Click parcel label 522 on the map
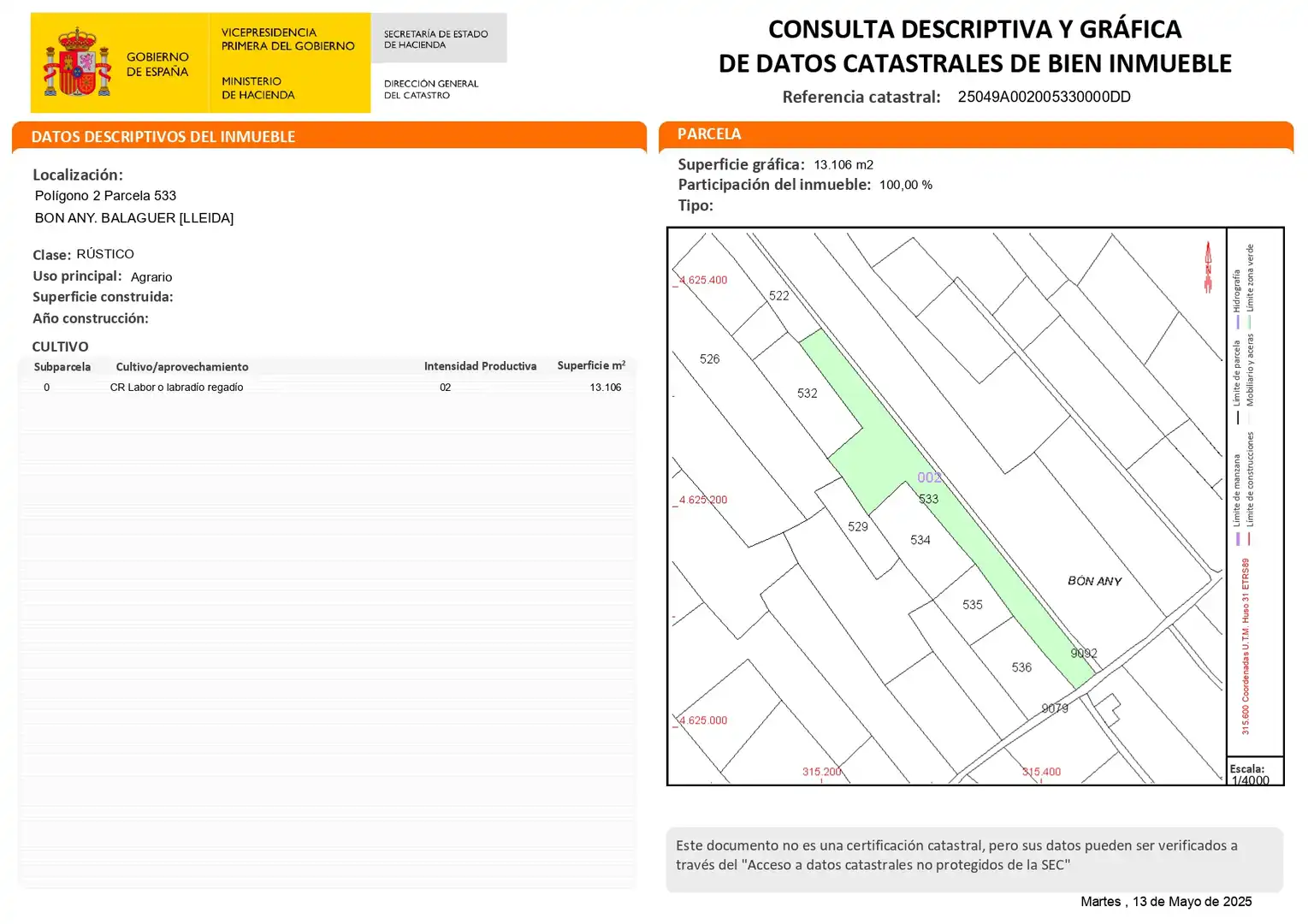This screenshot has height=924, width=1308. click(x=778, y=296)
